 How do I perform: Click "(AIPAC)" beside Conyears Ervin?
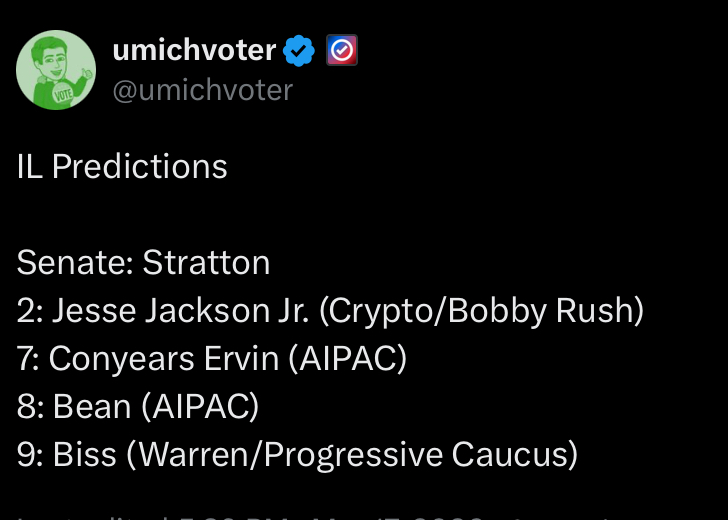347,358
